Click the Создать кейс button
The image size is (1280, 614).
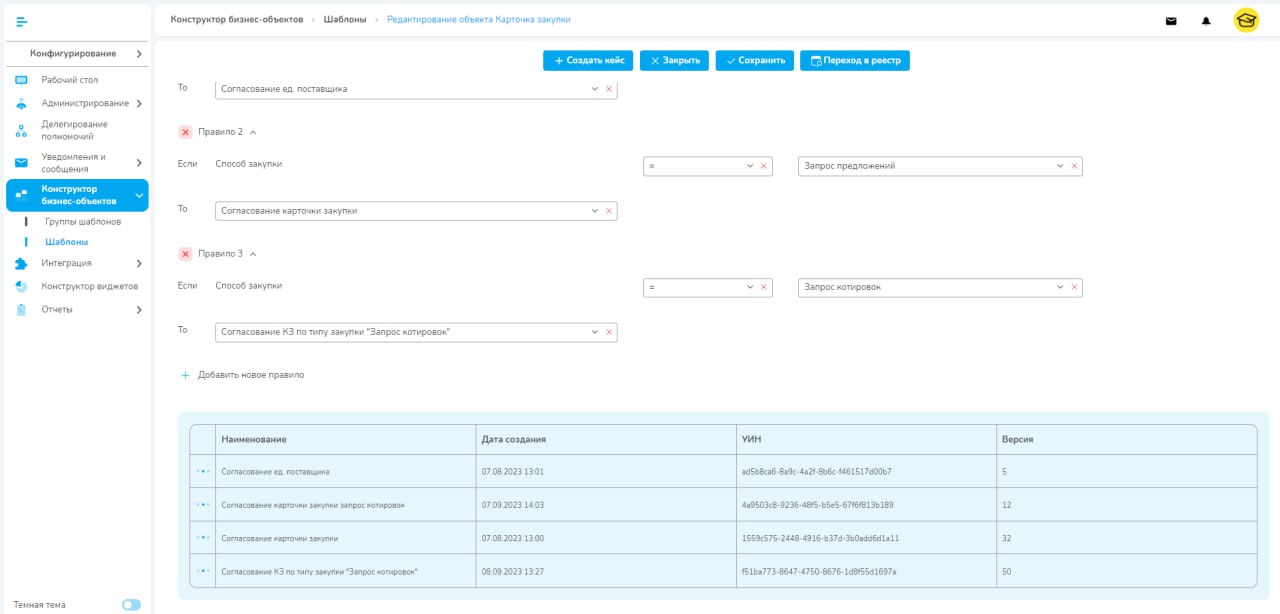click(x=589, y=60)
